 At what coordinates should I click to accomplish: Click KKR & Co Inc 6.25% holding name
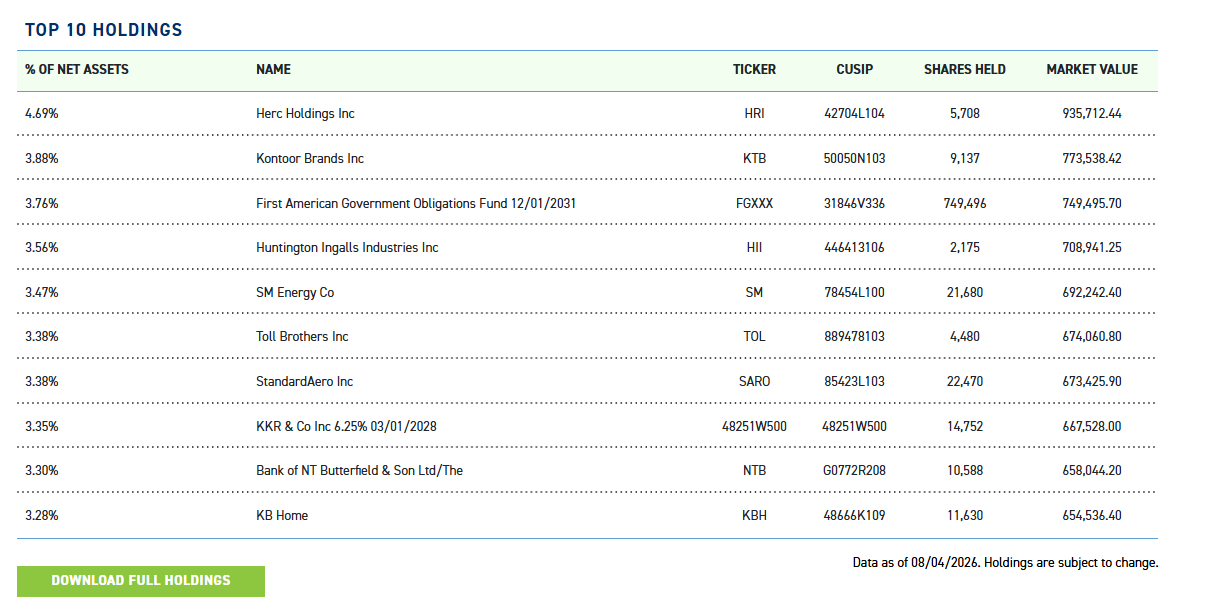click(346, 427)
